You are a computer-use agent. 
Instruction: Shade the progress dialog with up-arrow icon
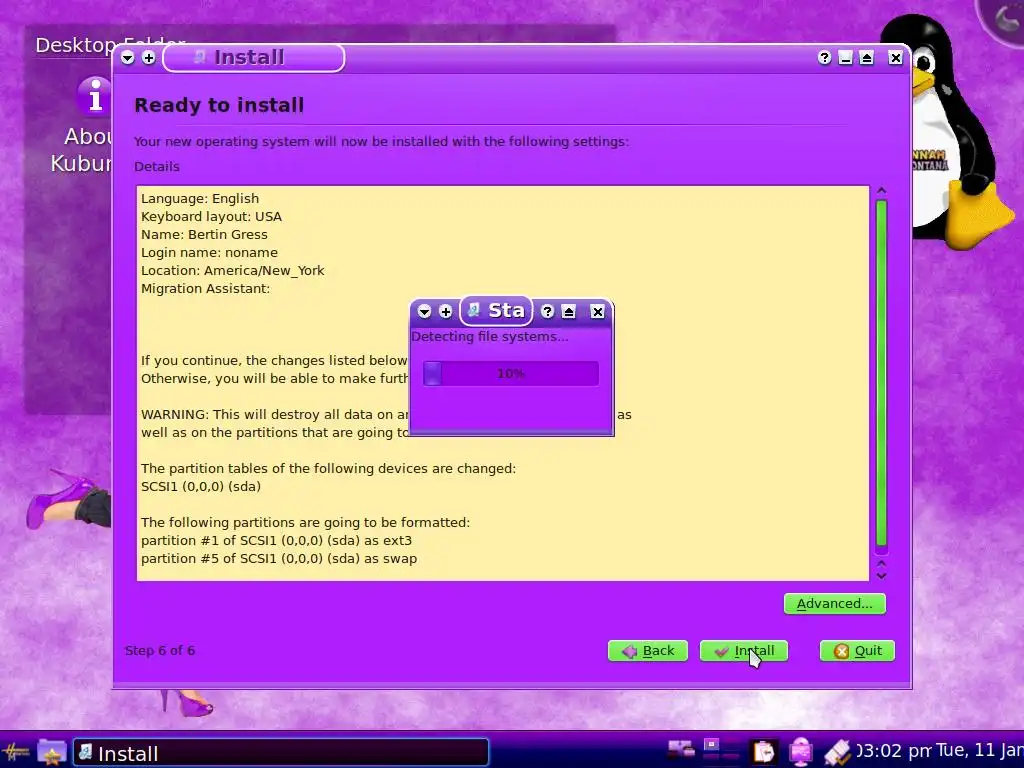point(569,312)
